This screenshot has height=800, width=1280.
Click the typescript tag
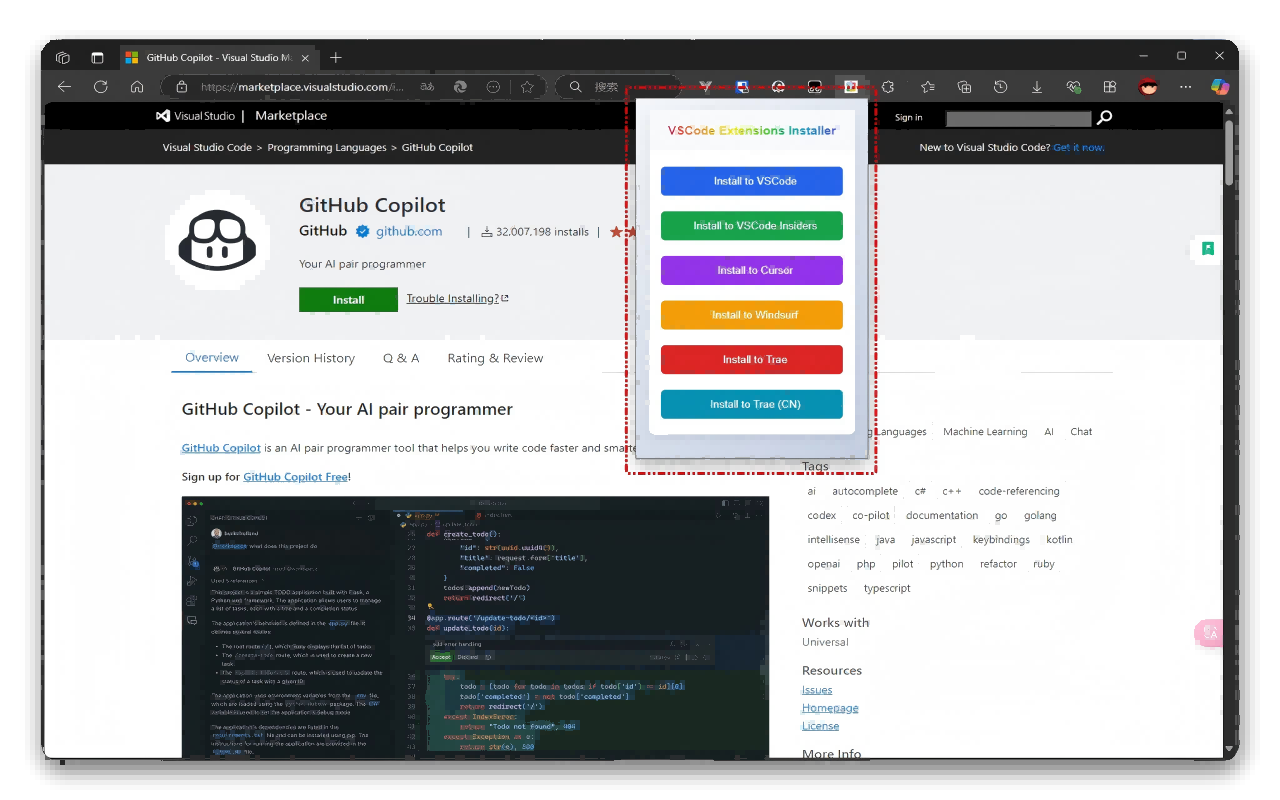pos(887,588)
